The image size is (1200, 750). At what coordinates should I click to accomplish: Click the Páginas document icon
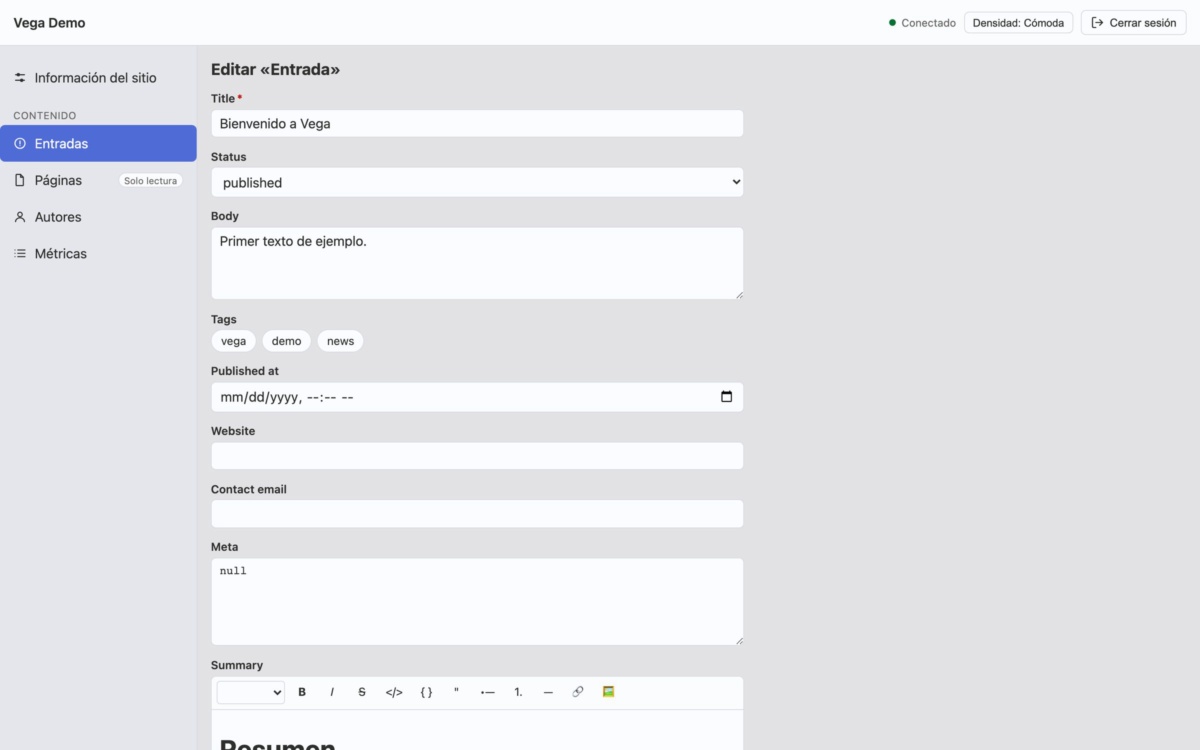(20, 180)
